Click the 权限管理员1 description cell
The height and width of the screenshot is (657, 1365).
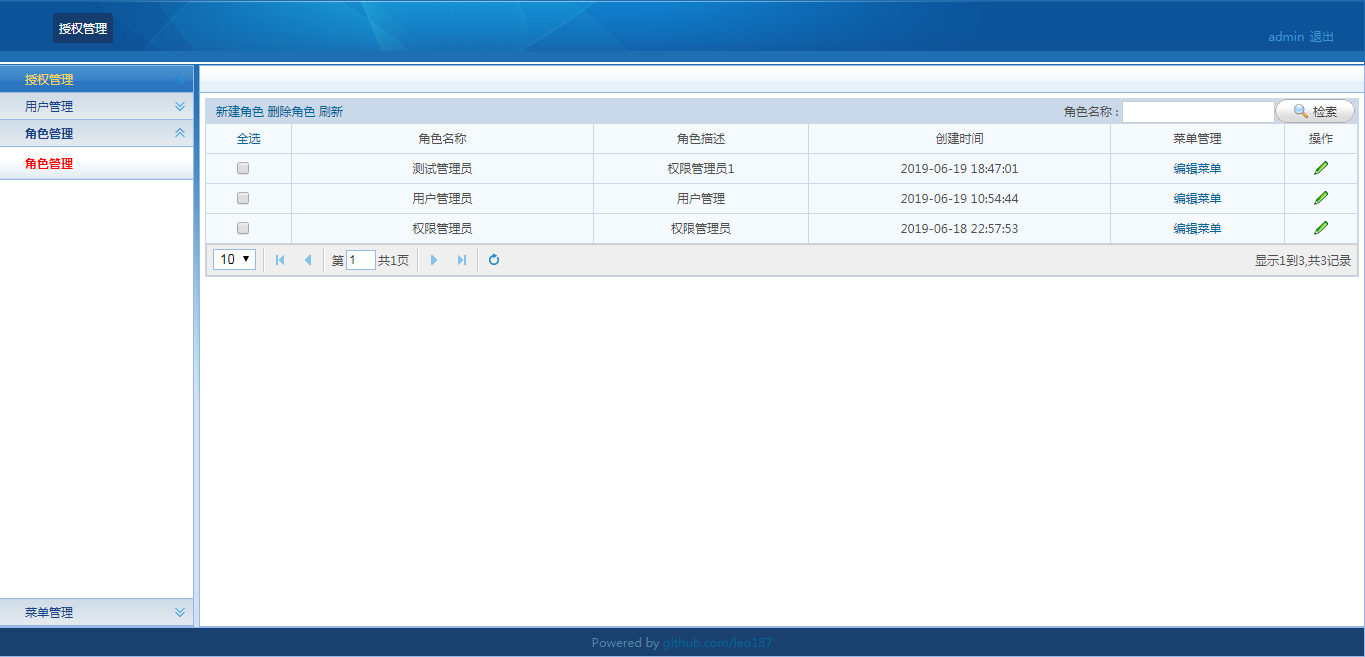pyautogui.click(x=701, y=169)
